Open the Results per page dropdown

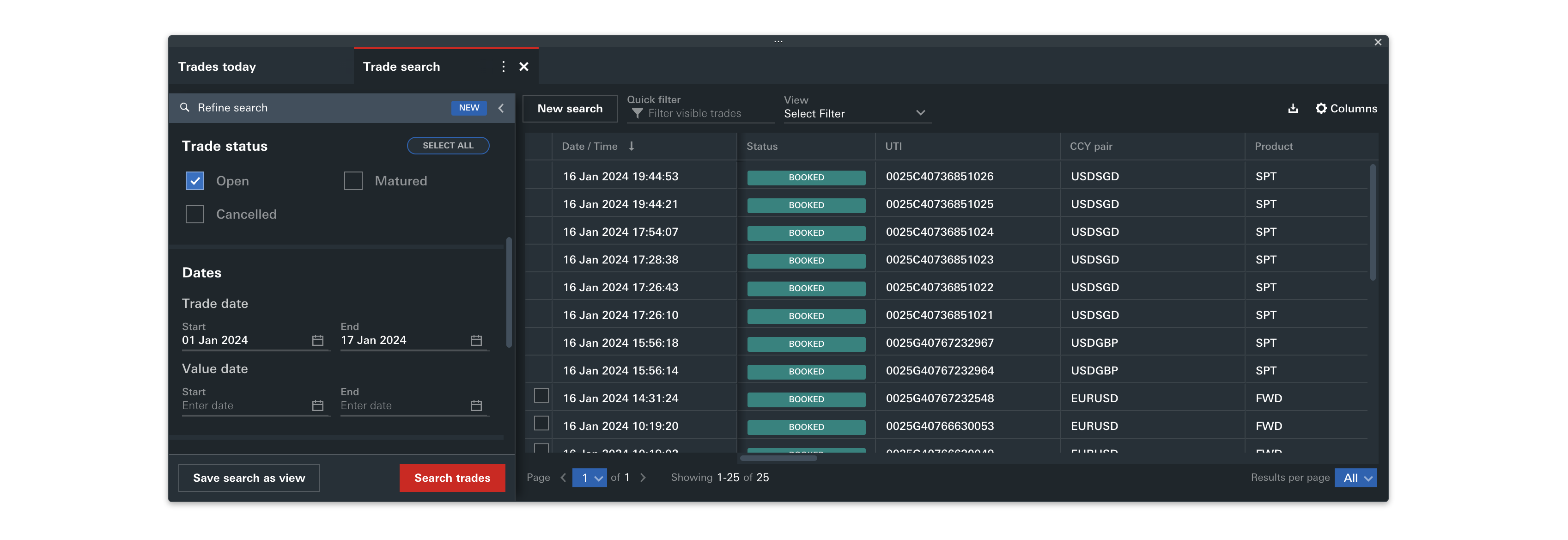point(1355,478)
